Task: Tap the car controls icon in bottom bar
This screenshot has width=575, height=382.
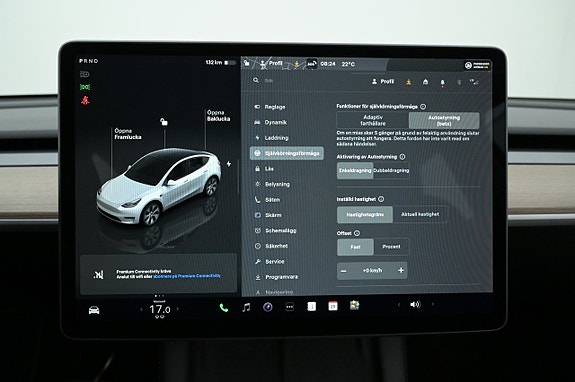Action: 94,311
